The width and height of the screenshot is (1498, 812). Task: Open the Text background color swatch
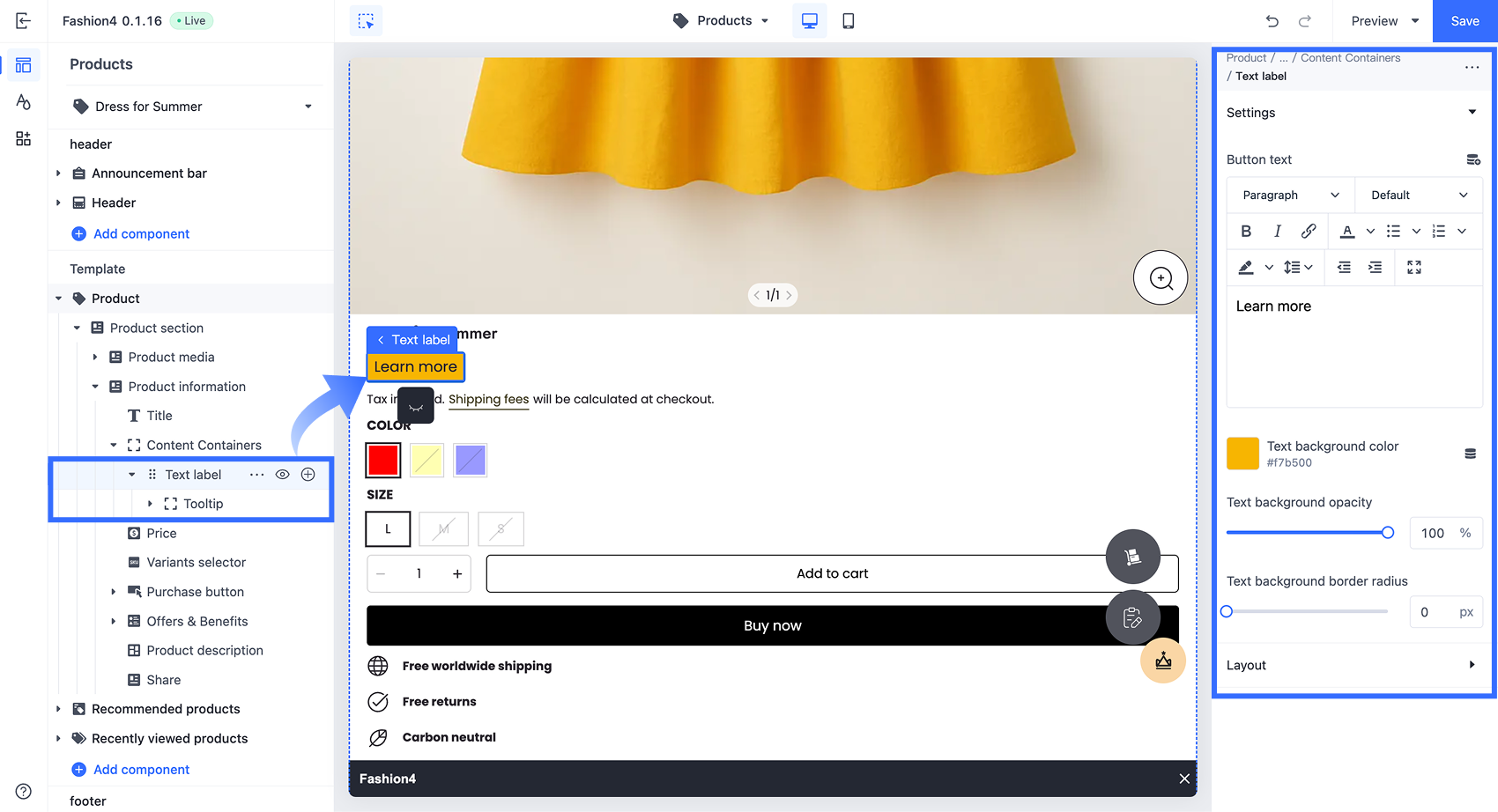pyautogui.click(x=1242, y=453)
